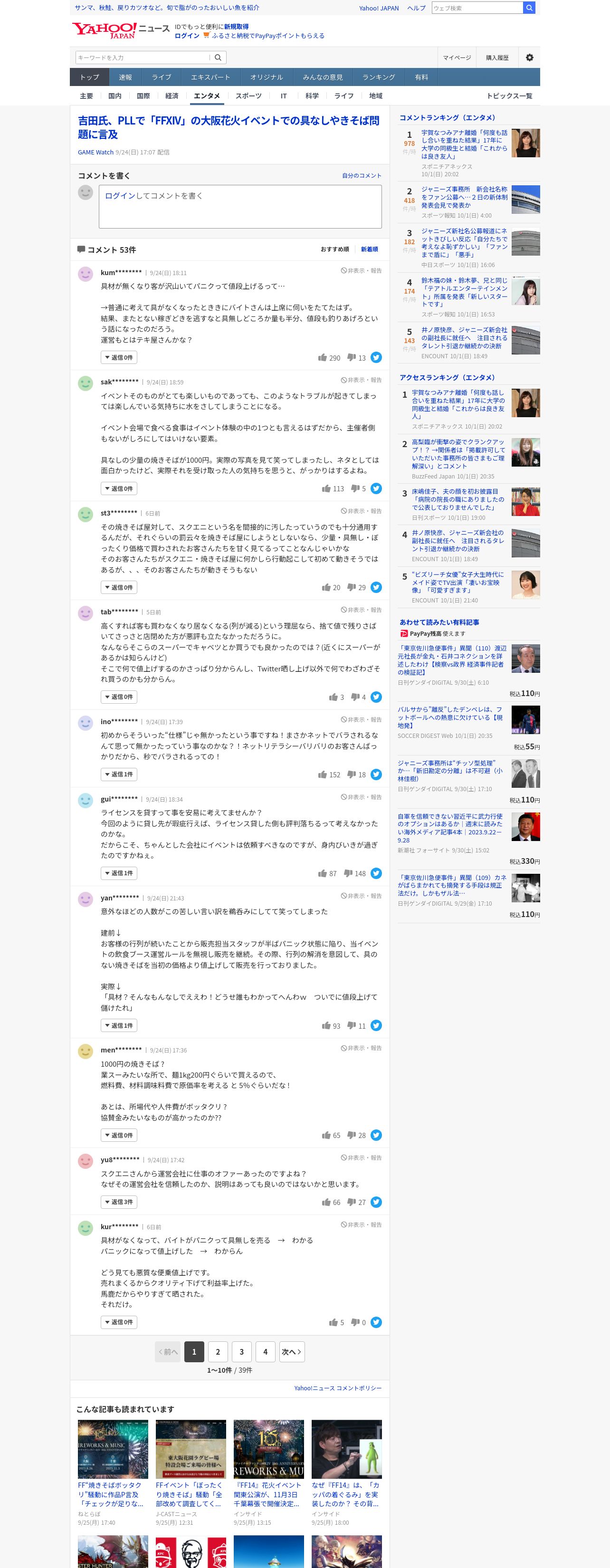
Task: Open the ランキング tab
Action: [379, 76]
